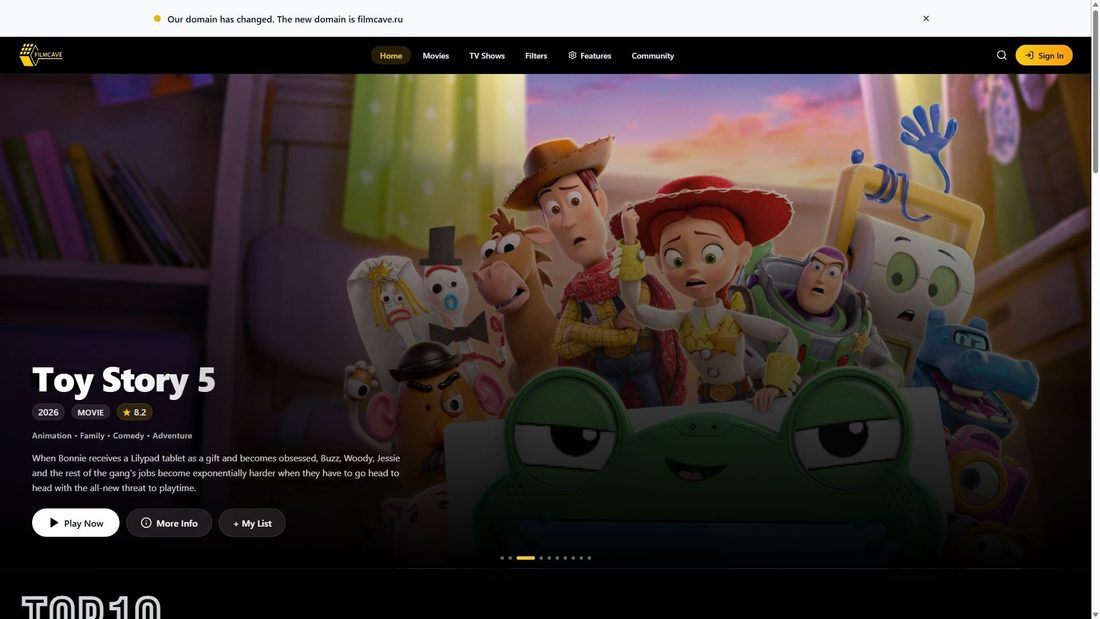Open the search magnifier icon
Screen dimensions: 1100x619
(x=1001, y=55)
